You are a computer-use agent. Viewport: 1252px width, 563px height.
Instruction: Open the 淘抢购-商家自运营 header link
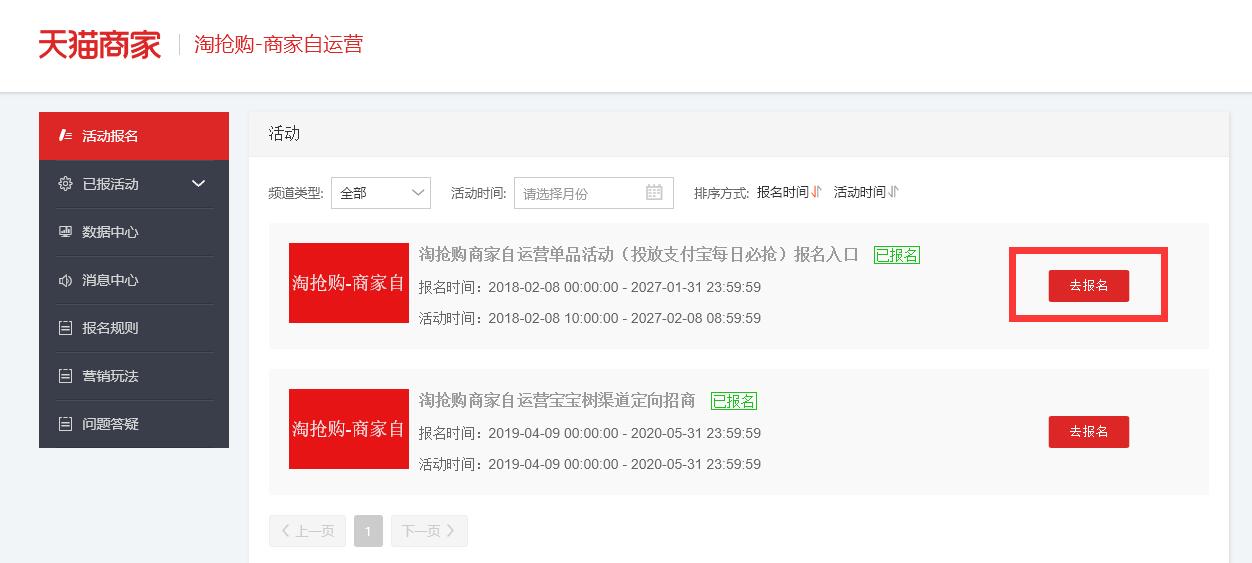point(278,44)
